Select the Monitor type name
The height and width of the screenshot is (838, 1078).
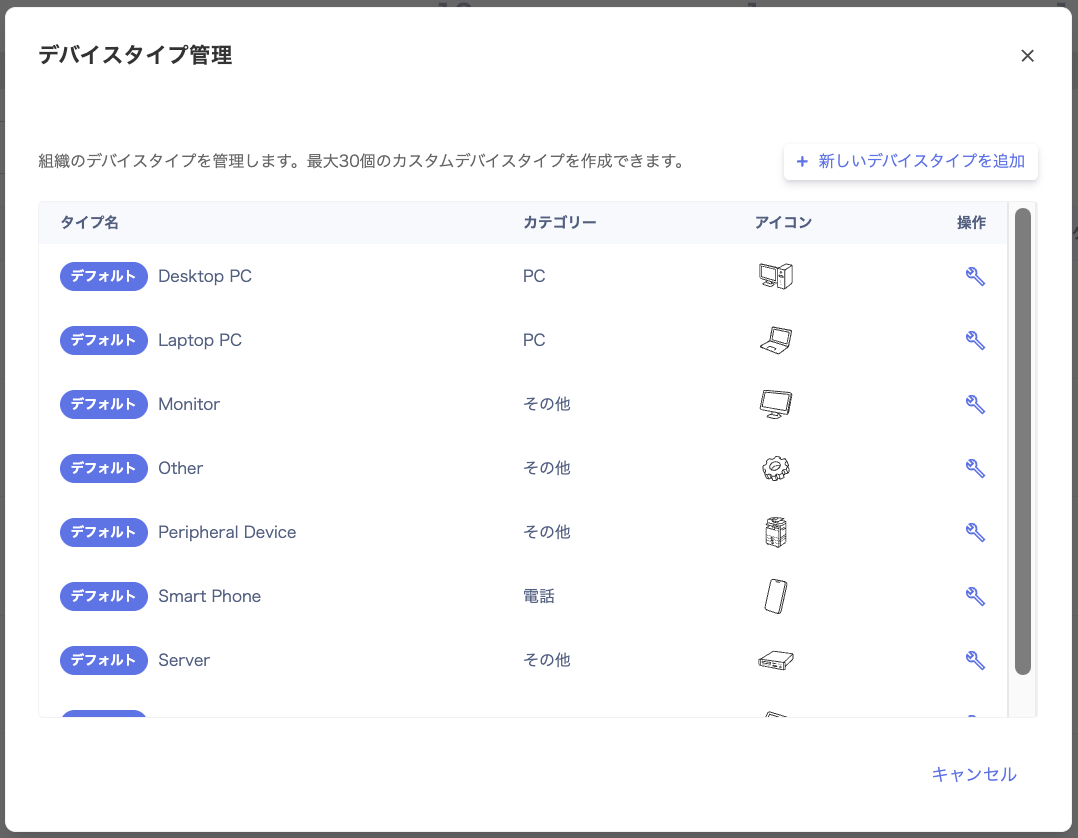coord(189,404)
